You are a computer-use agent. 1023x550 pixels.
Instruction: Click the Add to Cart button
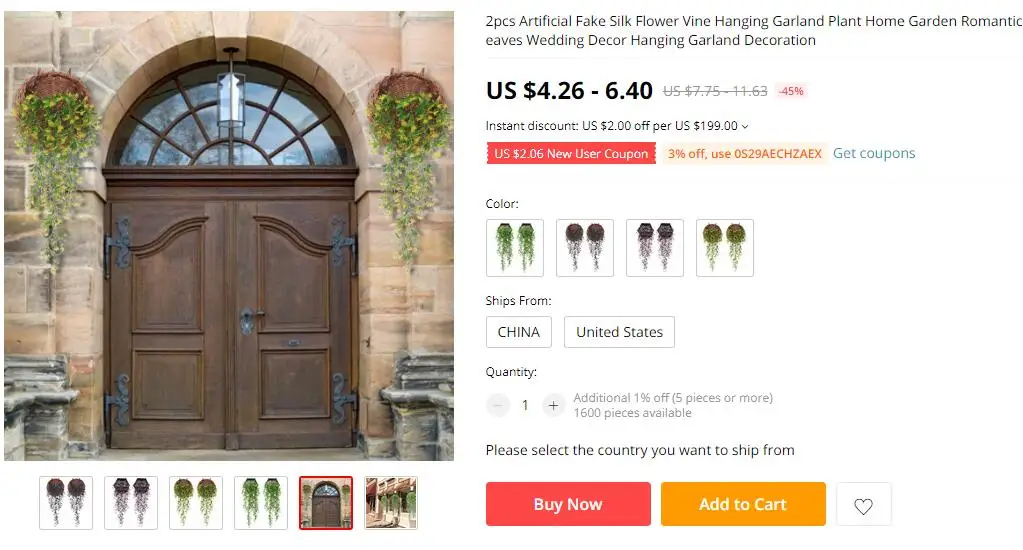(x=743, y=504)
